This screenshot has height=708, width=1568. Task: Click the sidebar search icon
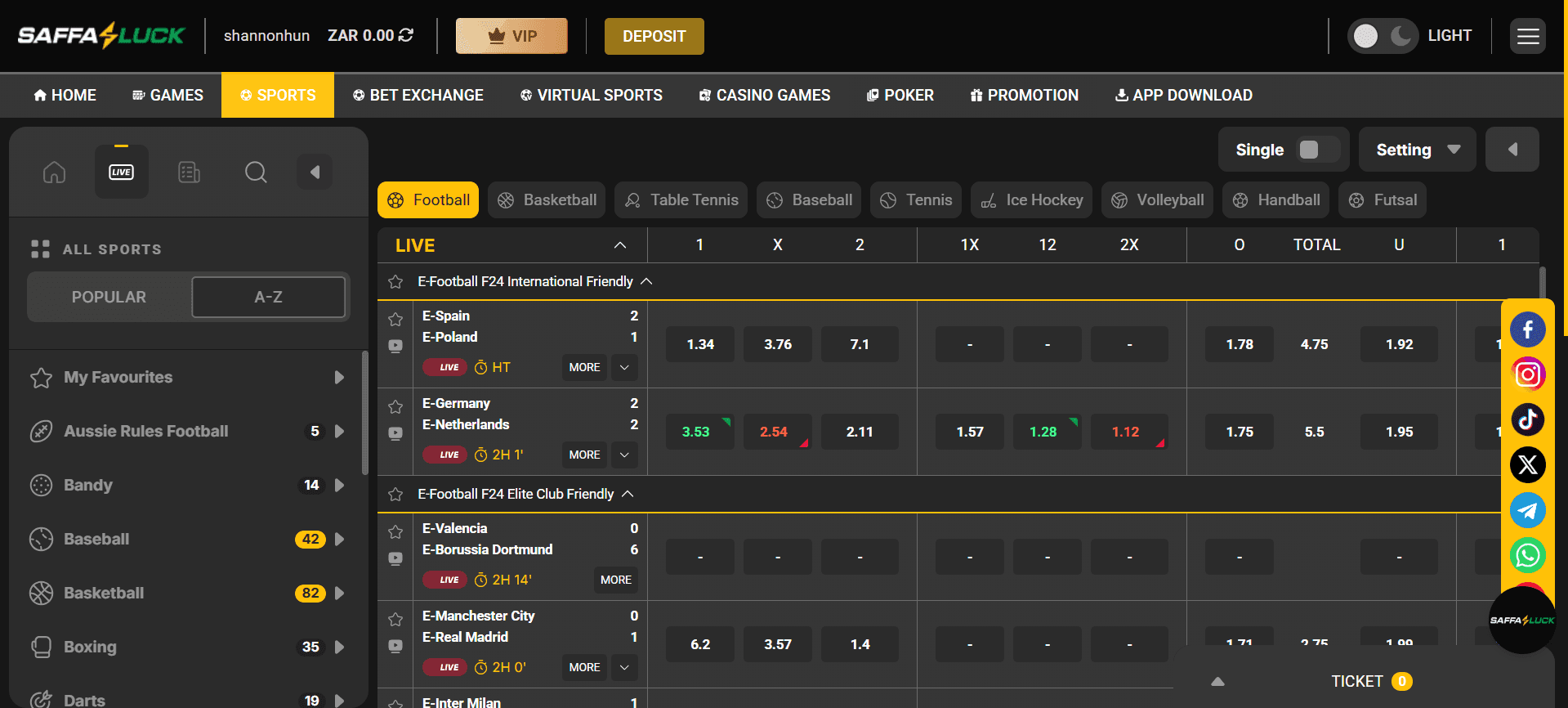256,173
